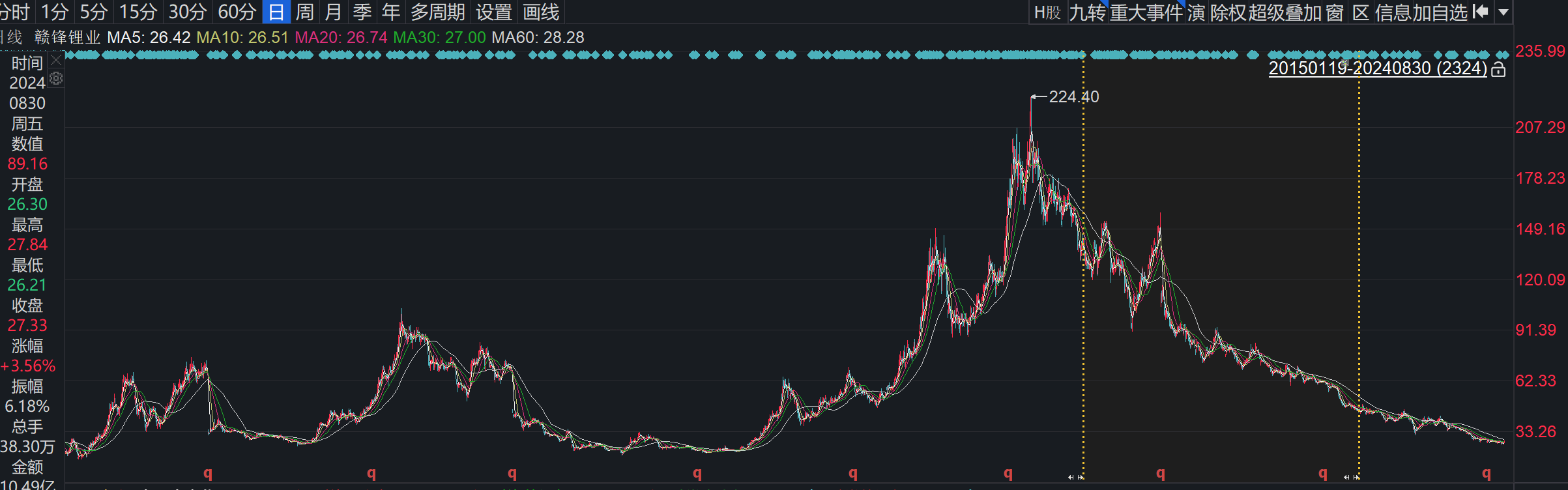Select the 15分 period tab

(138, 12)
